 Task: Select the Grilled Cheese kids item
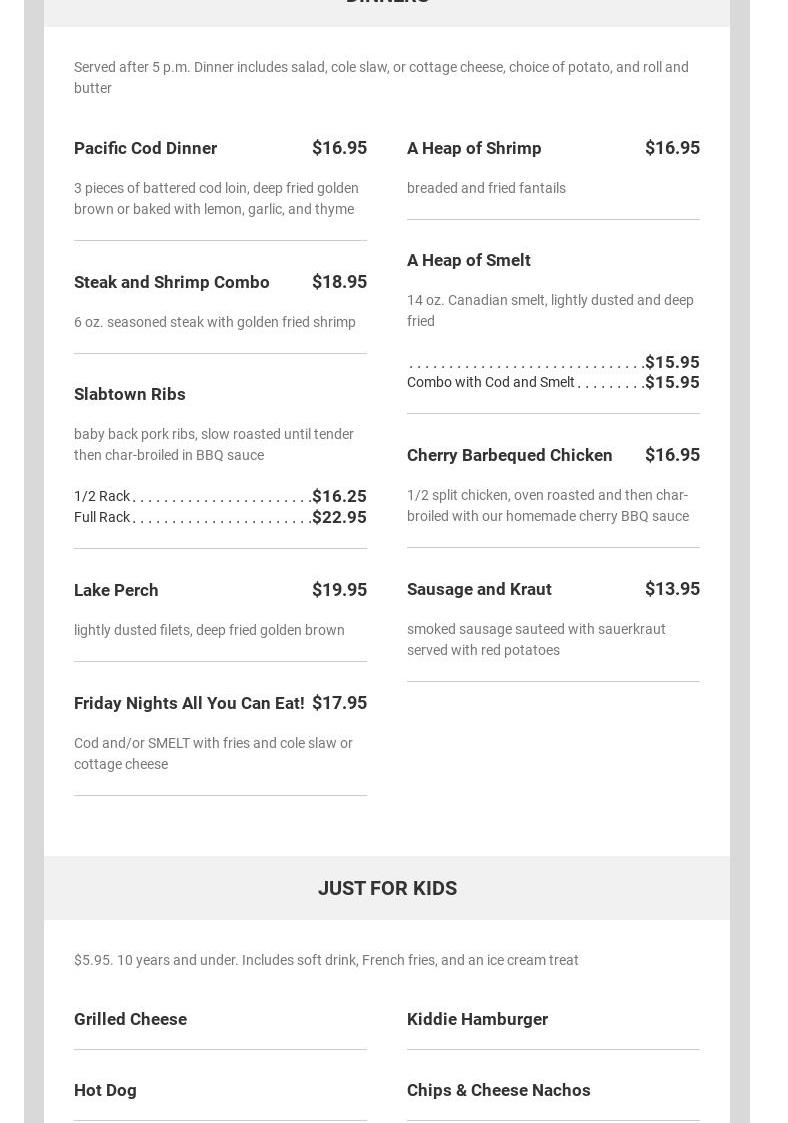(x=130, y=1019)
